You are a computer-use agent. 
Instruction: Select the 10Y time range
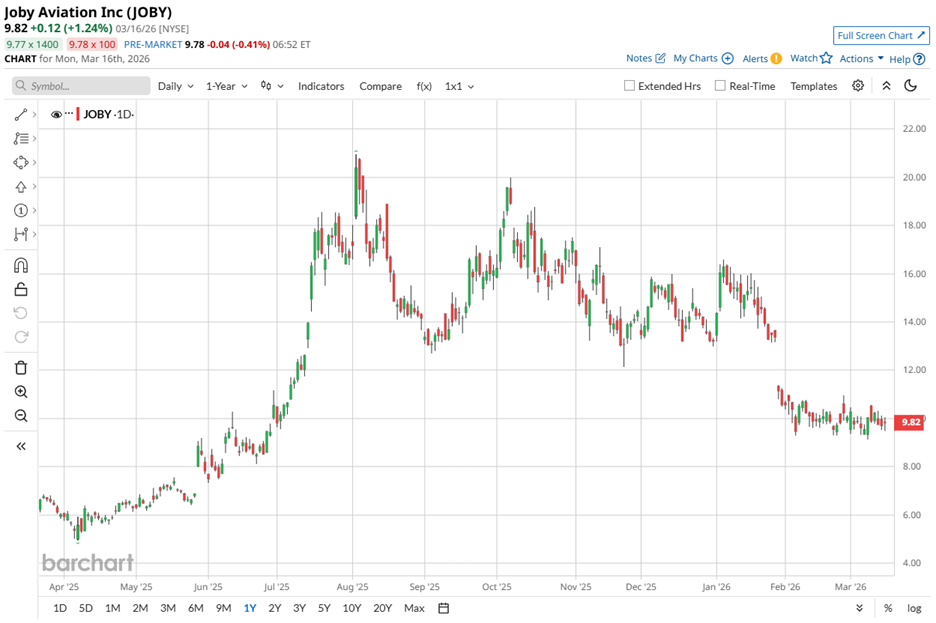pyautogui.click(x=352, y=608)
